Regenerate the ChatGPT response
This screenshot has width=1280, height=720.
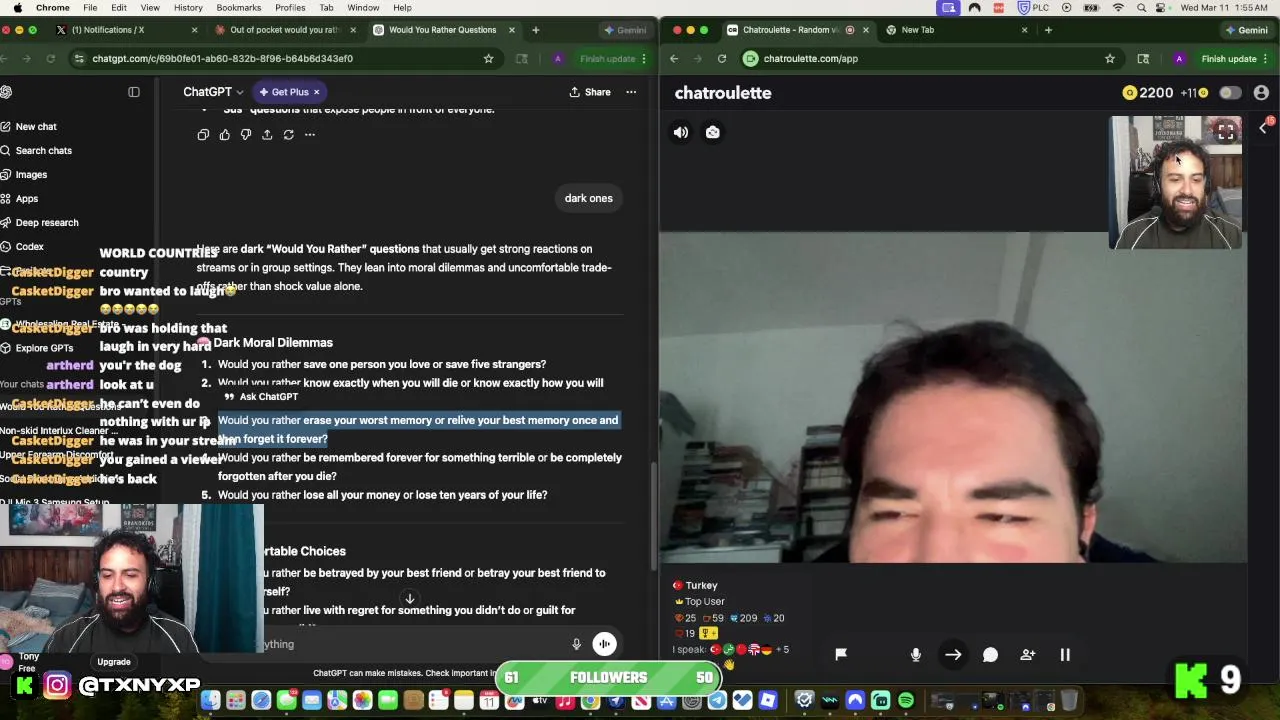288,135
